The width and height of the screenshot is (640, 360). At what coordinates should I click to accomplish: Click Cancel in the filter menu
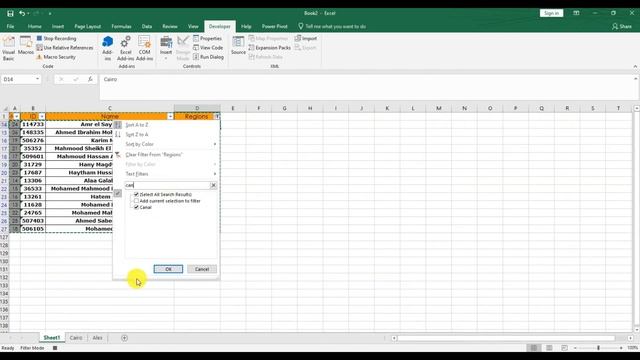(x=202, y=269)
